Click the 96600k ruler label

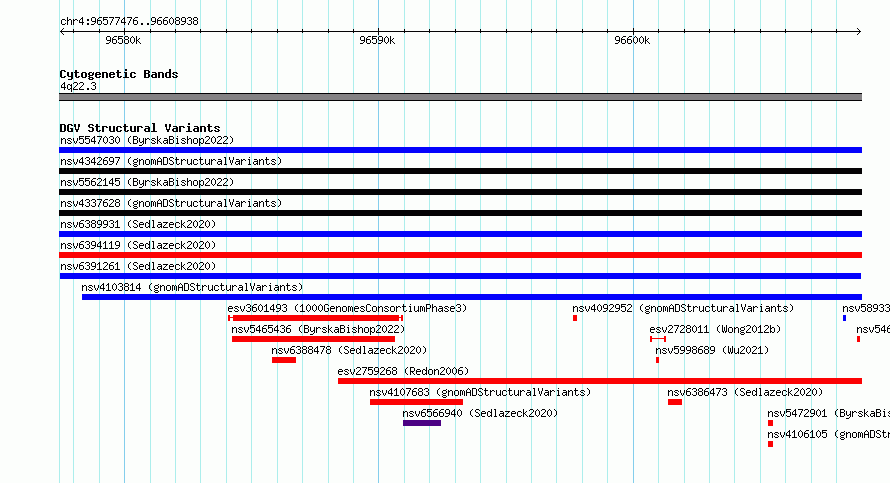(632, 40)
